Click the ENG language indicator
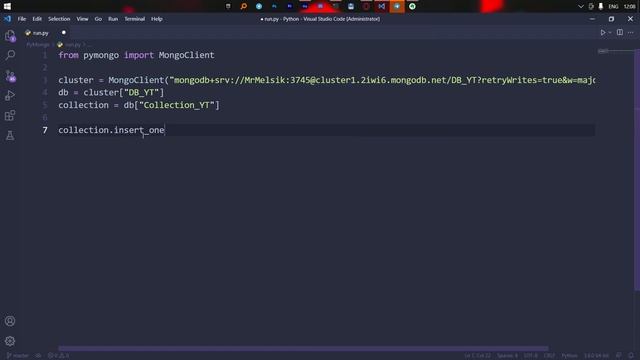 click(613, 7)
